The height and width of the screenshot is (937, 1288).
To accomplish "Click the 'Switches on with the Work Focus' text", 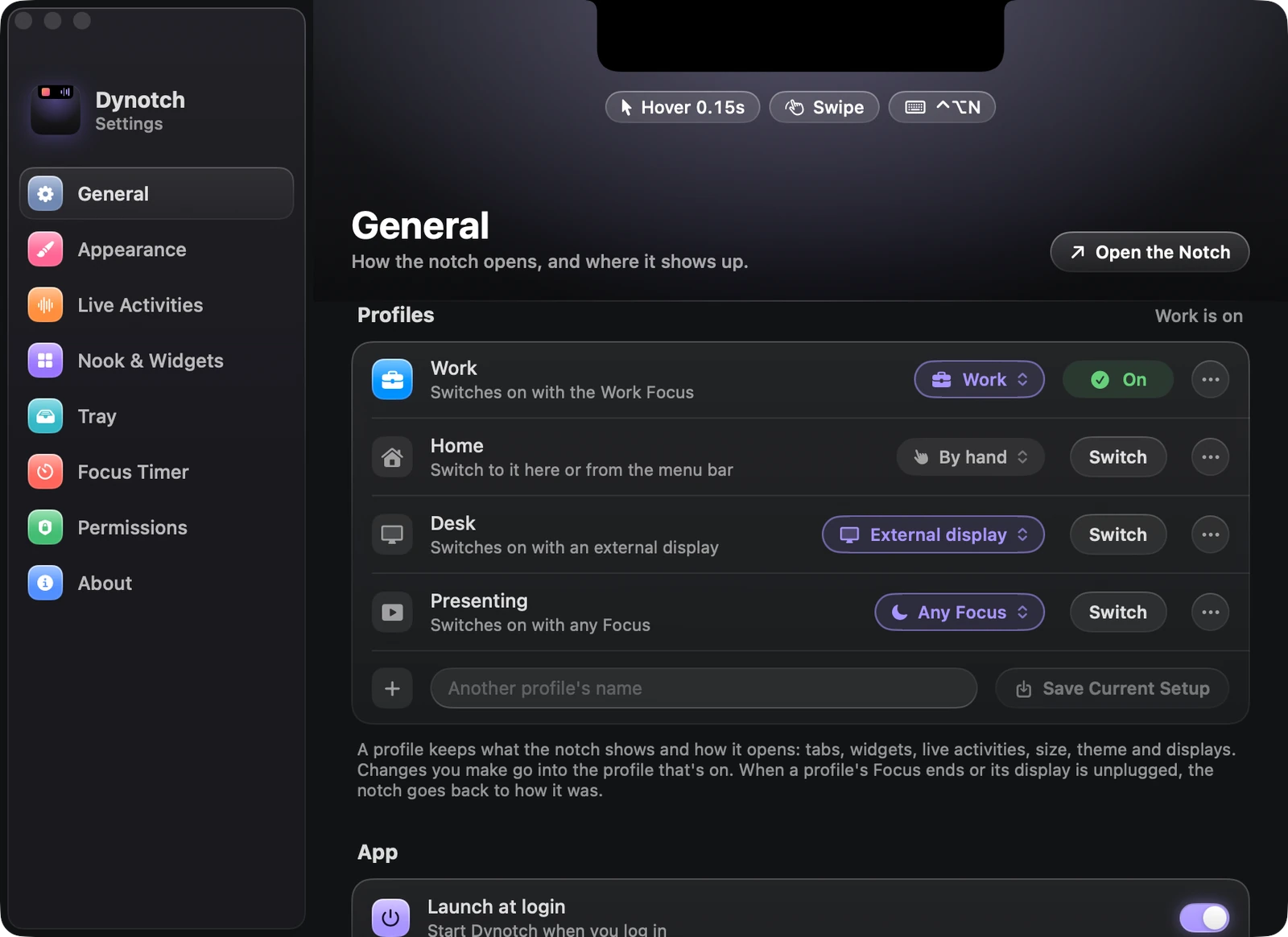I will pos(562,392).
